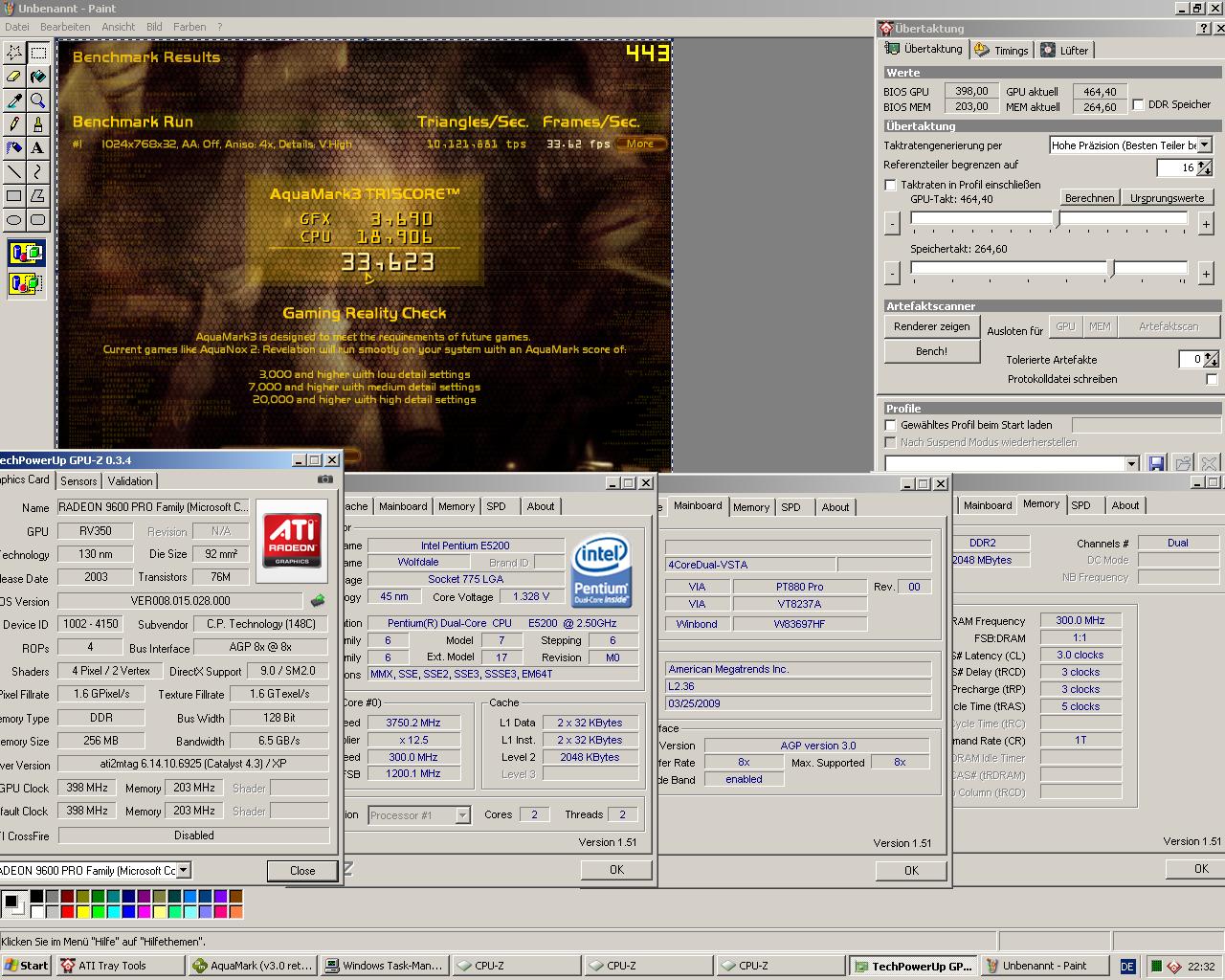Image resolution: width=1225 pixels, height=980 pixels.
Task: Click Renderer zeigen button
Action: tap(932, 326)
